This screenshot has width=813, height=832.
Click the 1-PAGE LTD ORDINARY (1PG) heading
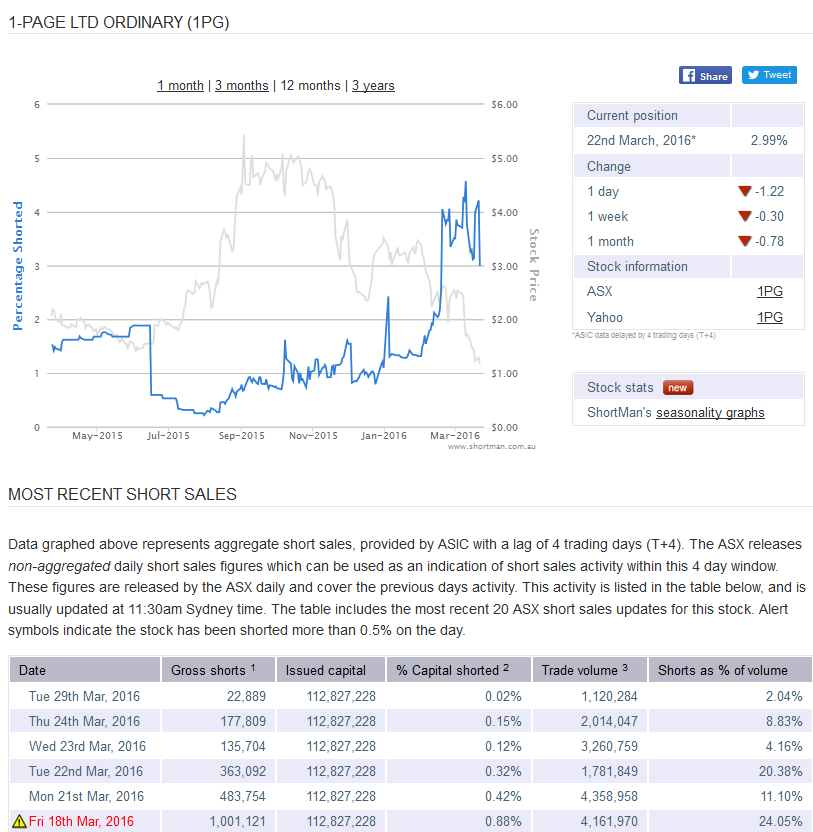(119, 22)
